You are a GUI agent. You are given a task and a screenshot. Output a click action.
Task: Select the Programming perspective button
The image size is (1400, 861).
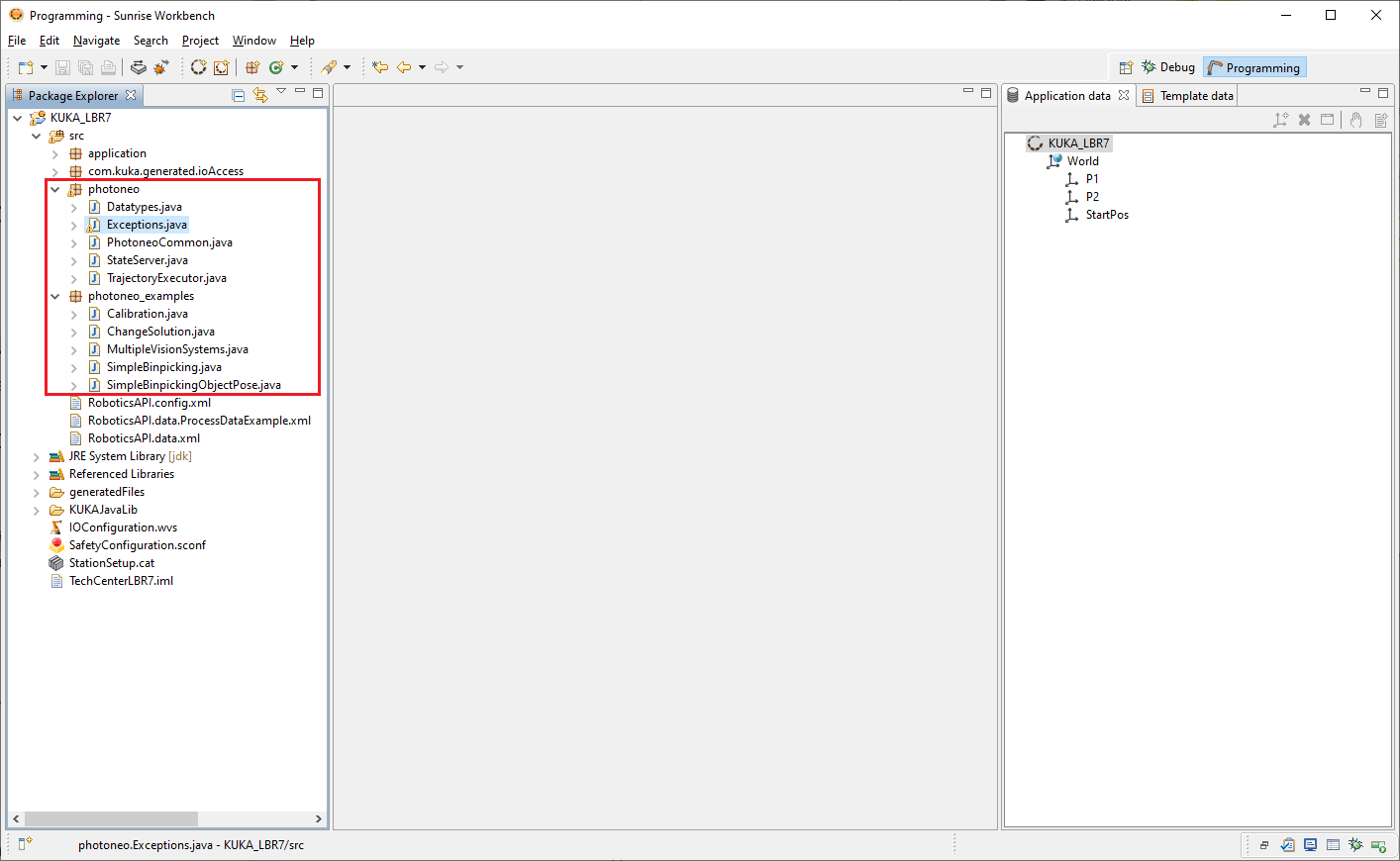point(1254,67)
